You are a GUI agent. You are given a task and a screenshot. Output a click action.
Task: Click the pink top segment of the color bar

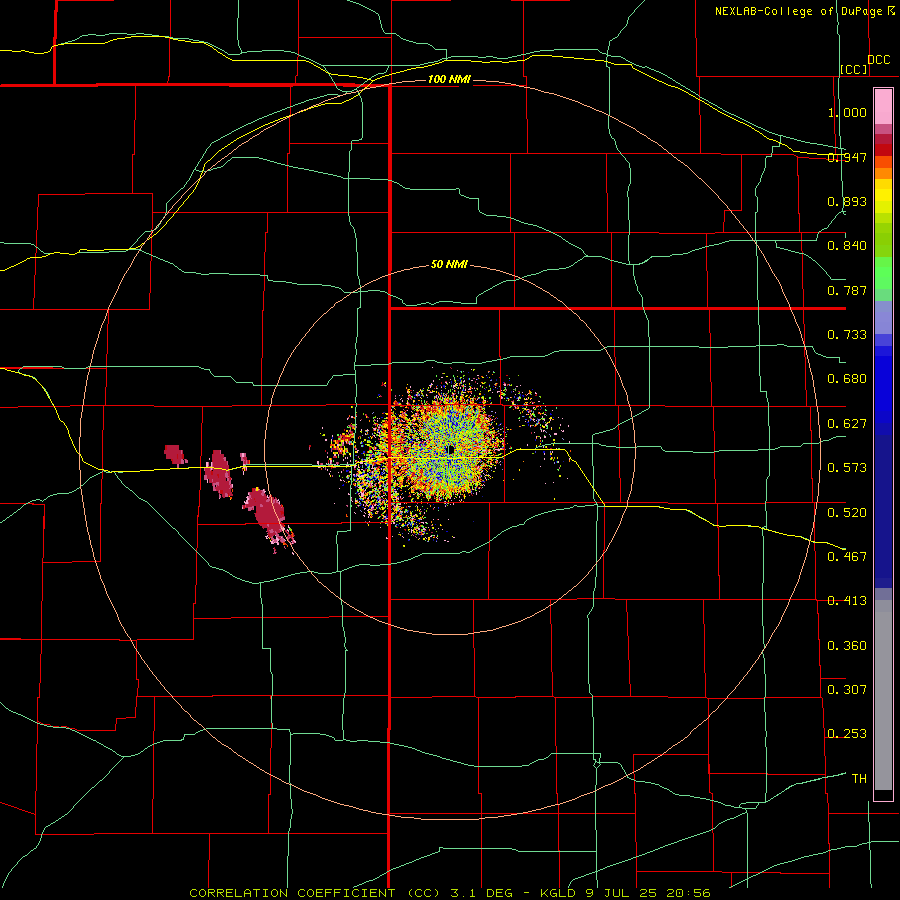coord(883,107)
